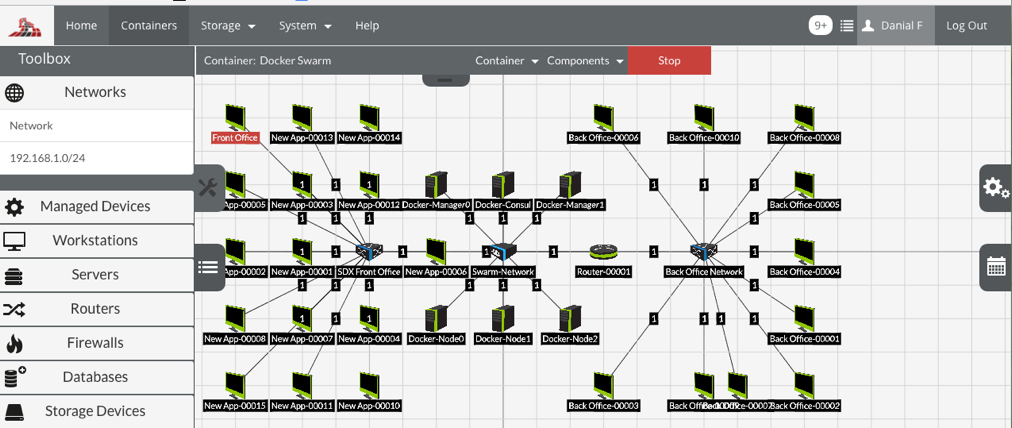
Task: Expand the Managed Devices toolbox section
Action: (97, 207)
